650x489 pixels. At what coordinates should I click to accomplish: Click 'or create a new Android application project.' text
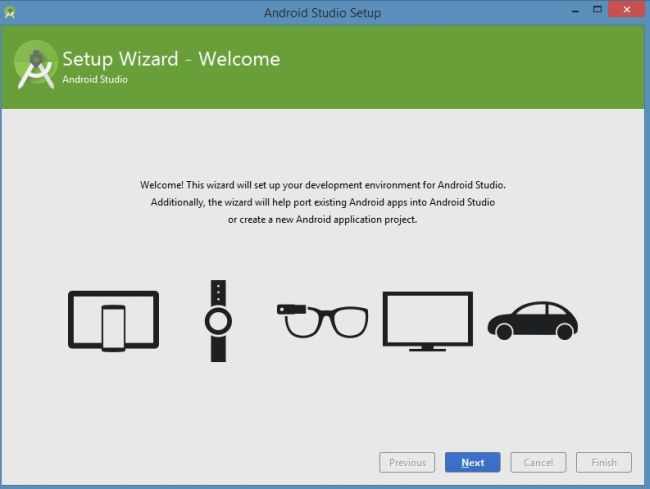(x=323, y=220)
